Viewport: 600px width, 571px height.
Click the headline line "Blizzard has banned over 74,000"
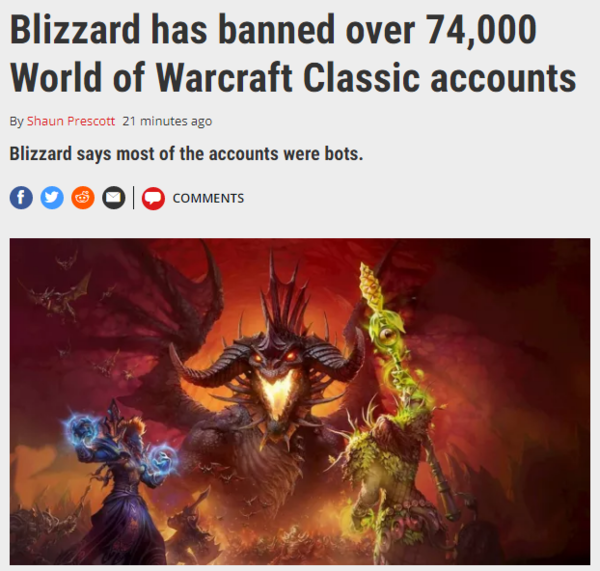273,30
